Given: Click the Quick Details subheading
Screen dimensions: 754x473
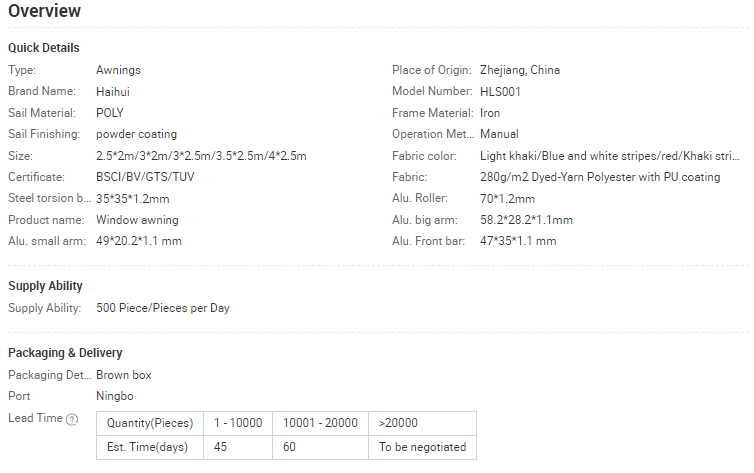Looking at the screenshot, I should 44,48.
